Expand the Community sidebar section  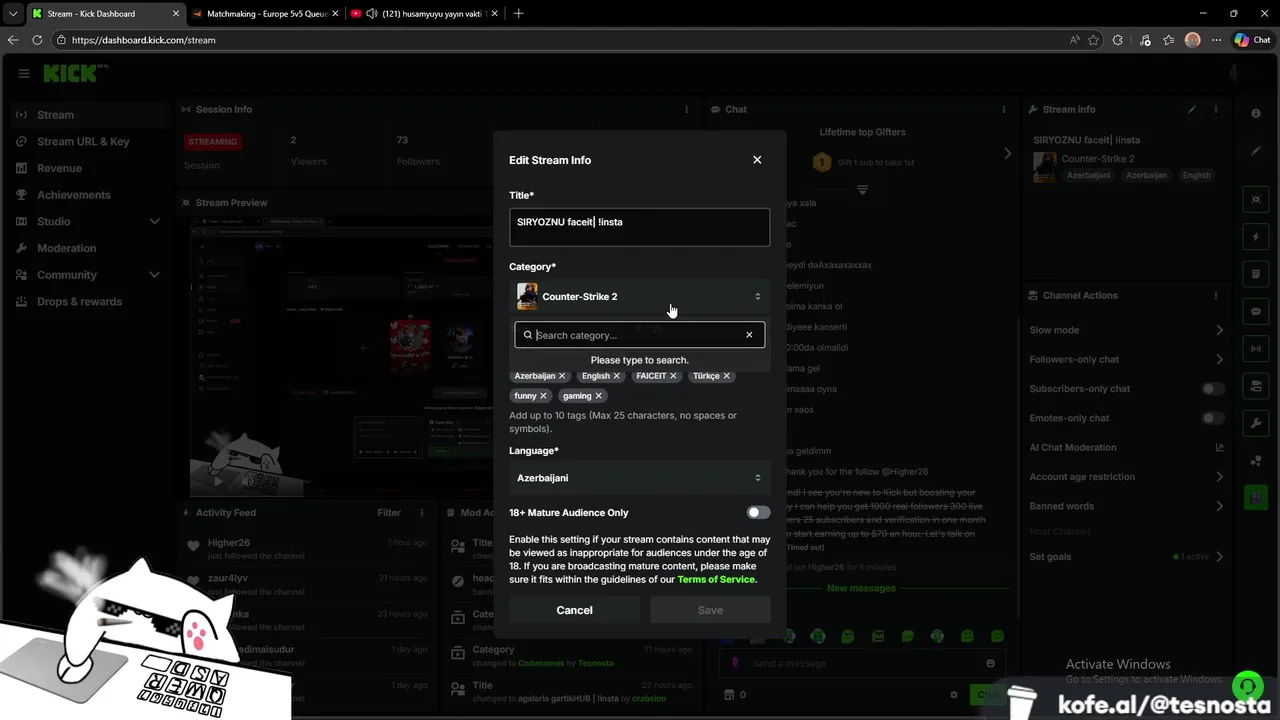[x=154, y=274]
